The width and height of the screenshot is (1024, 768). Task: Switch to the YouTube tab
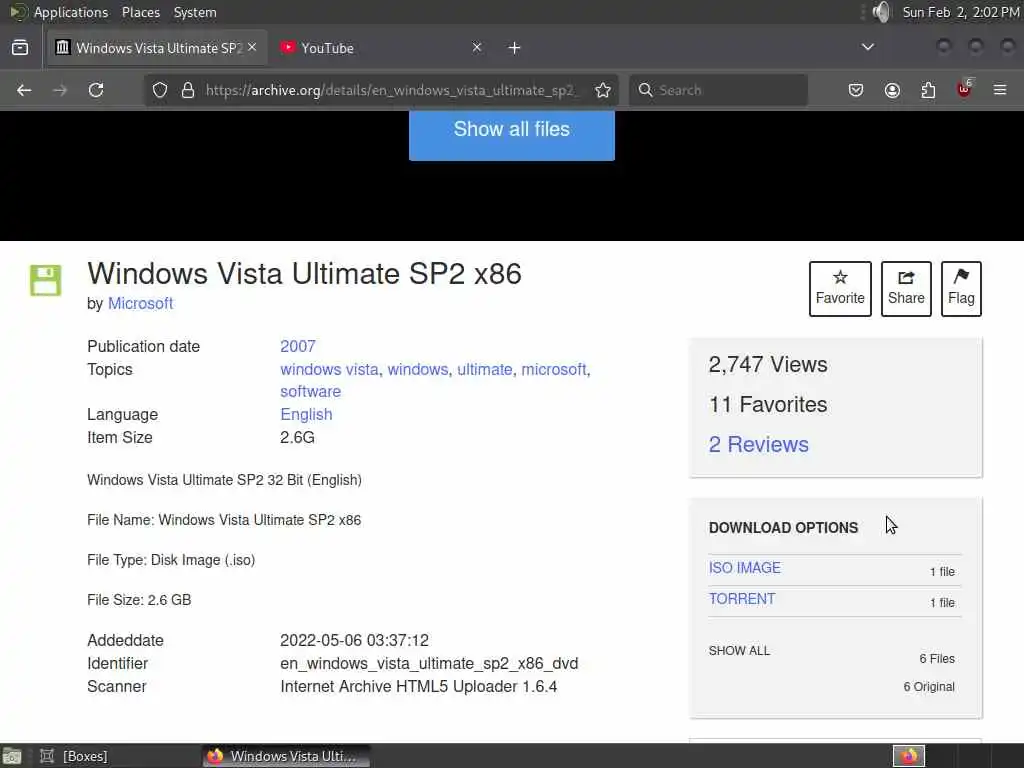379,48
